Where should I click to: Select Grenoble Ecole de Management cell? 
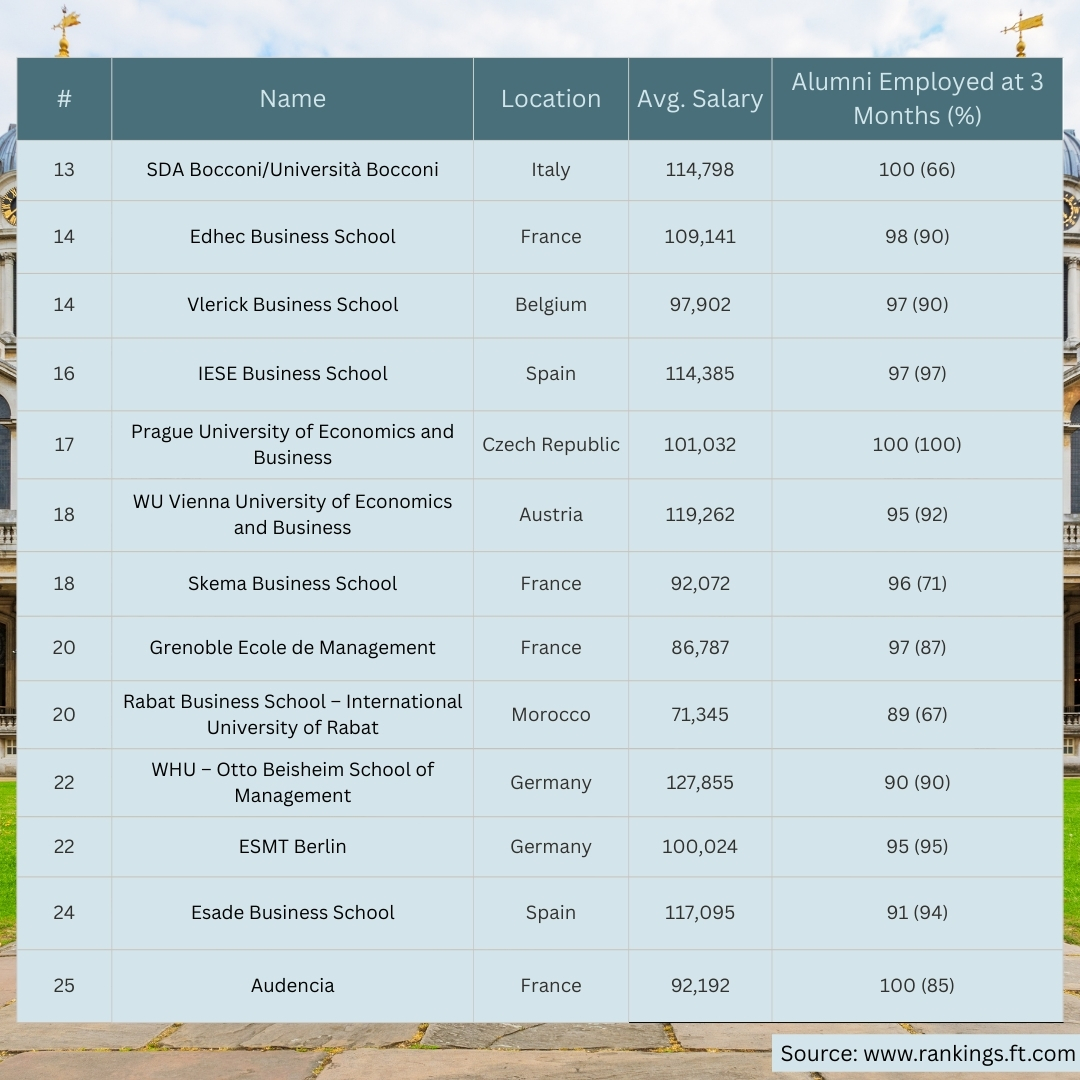293,647
